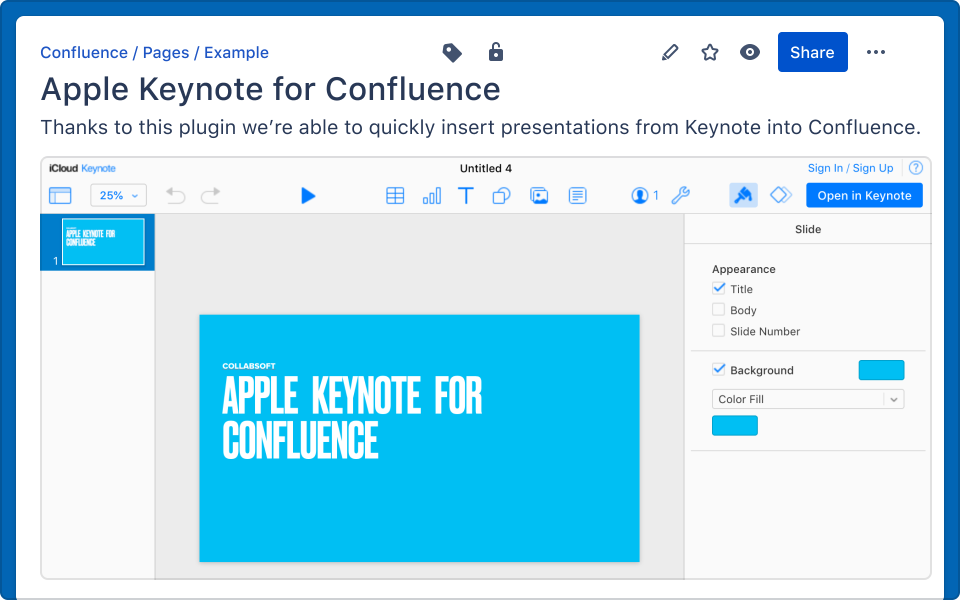960x600 pixels.
Task: Enable the Body checkbox
Action: pyautogui.click(x=718, y=310)
